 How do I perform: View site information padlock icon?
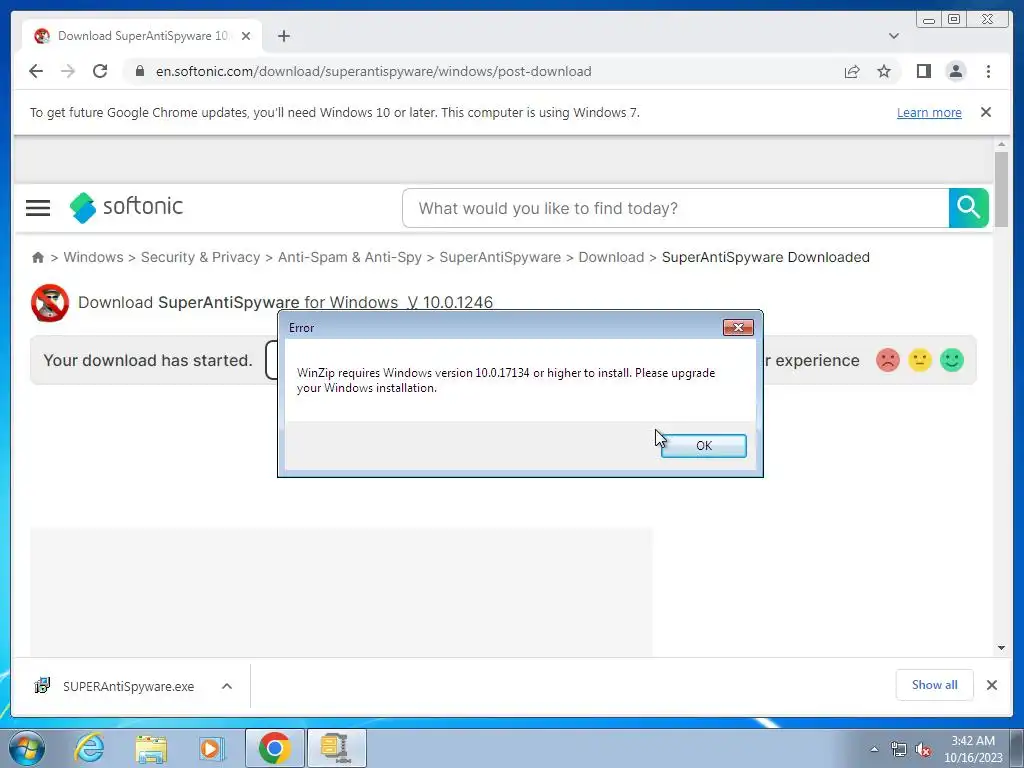click(139, 71)
